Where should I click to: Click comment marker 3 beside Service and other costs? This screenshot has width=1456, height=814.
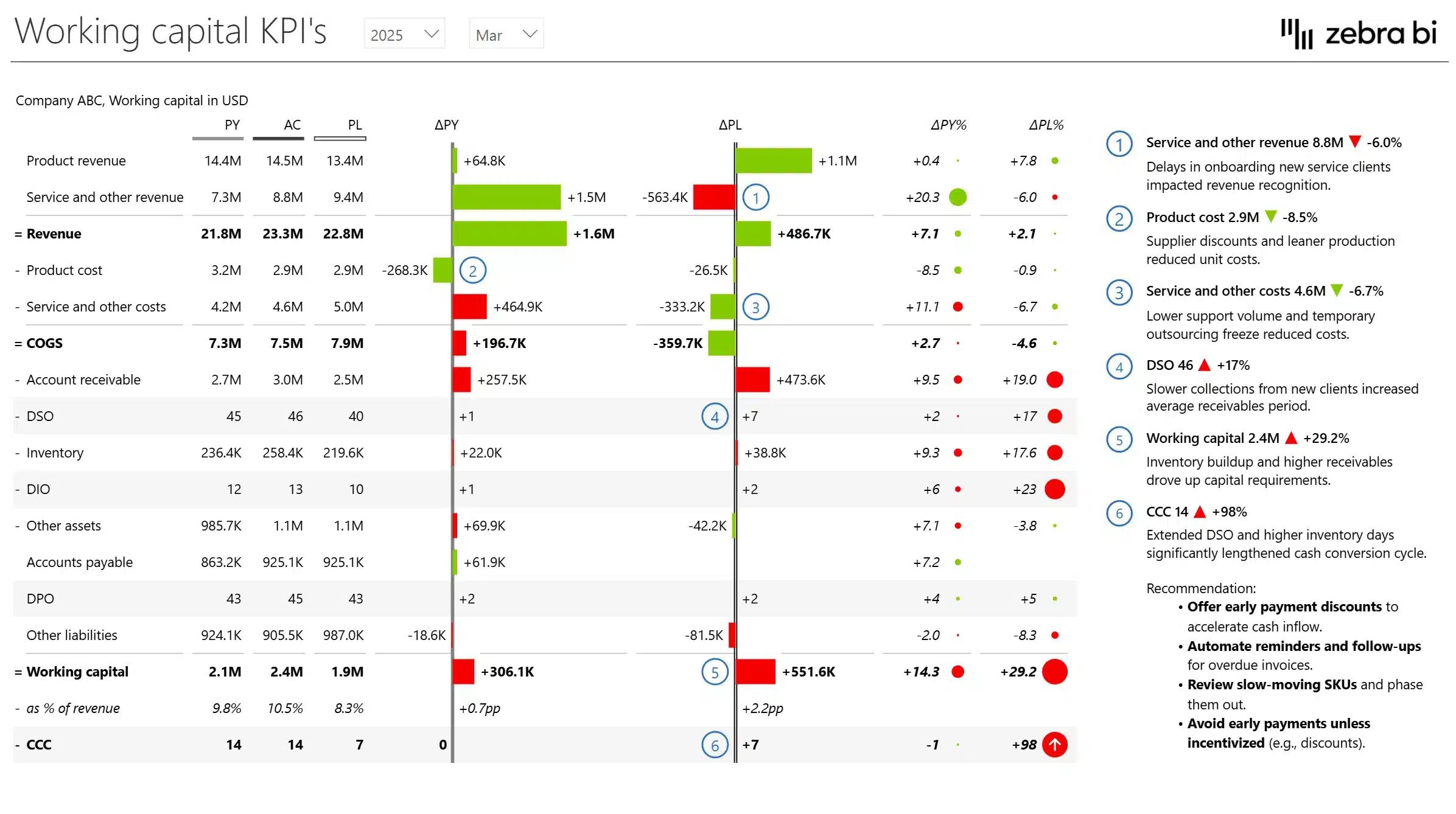point(755,307)
